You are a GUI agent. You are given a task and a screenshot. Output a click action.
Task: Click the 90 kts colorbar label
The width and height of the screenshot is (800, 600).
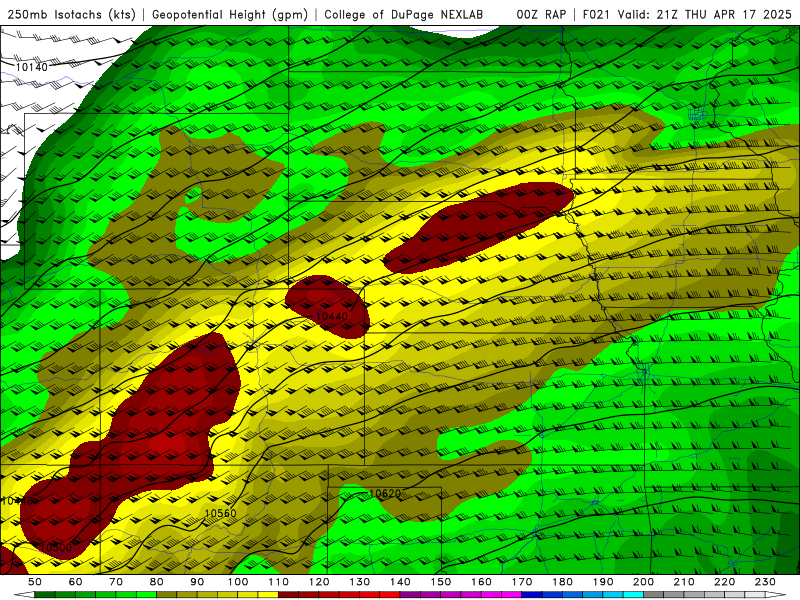197,582
